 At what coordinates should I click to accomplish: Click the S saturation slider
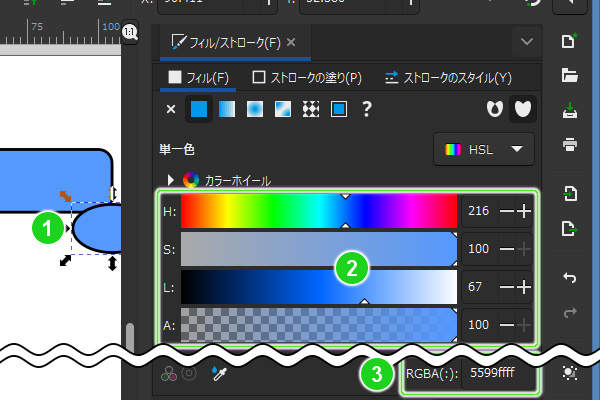coord(319,249)
